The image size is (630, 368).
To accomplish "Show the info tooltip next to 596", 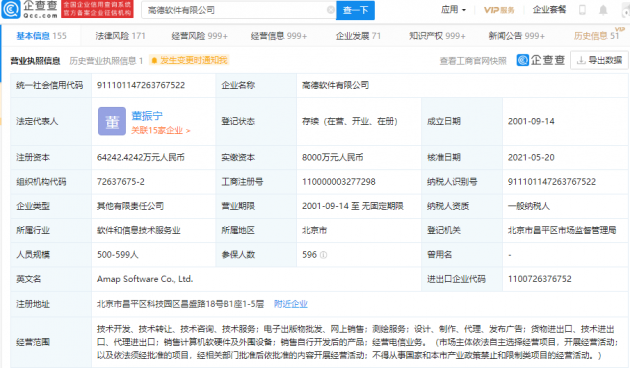I will [x=323, y=255].
